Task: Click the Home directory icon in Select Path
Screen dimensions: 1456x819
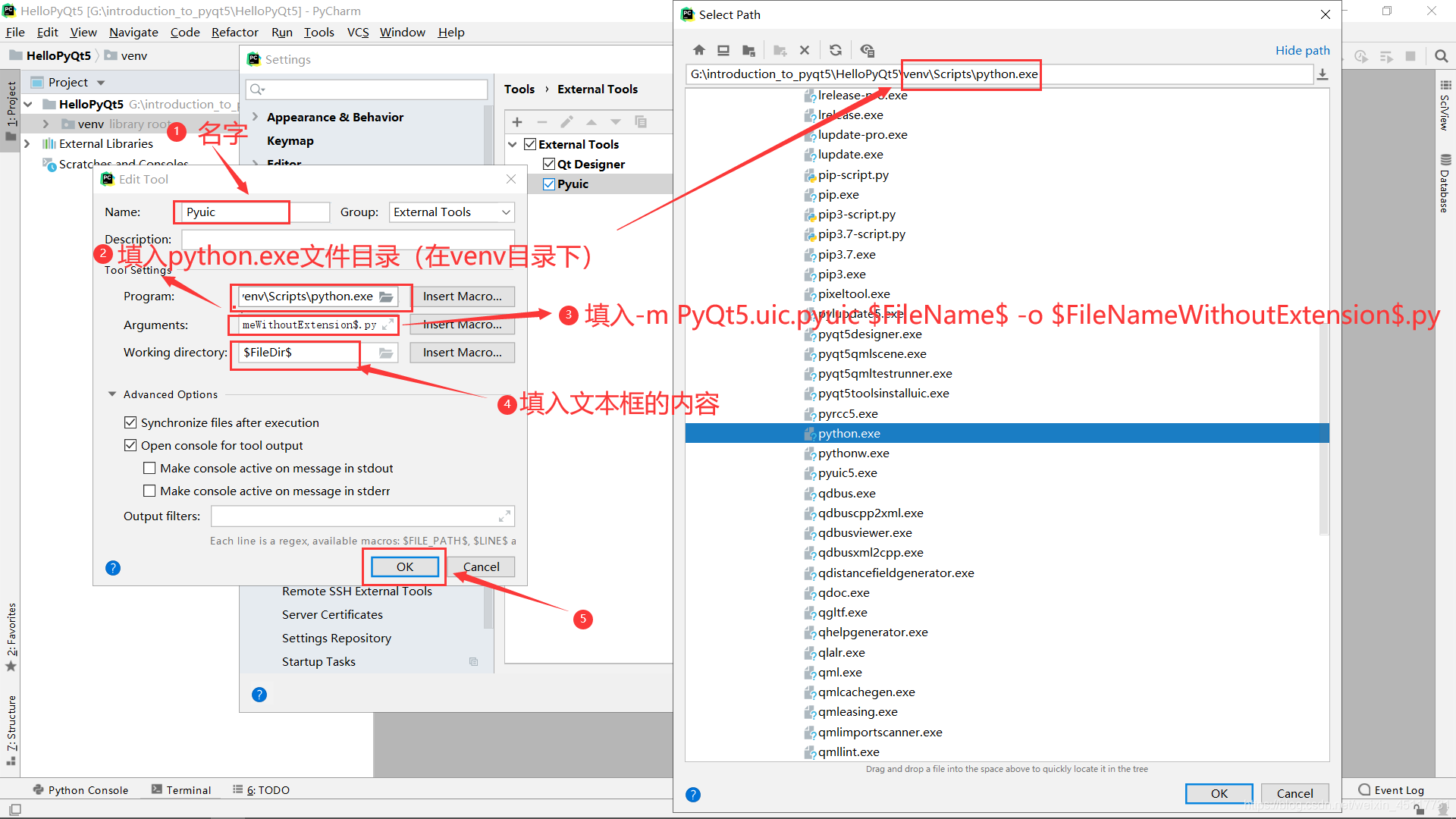Action: [699, 50]
